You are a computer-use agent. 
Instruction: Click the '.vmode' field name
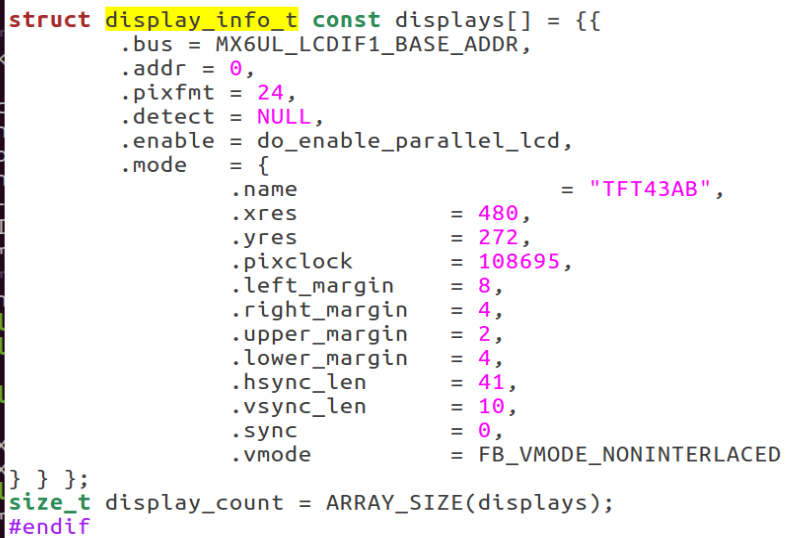click(271, 455)
